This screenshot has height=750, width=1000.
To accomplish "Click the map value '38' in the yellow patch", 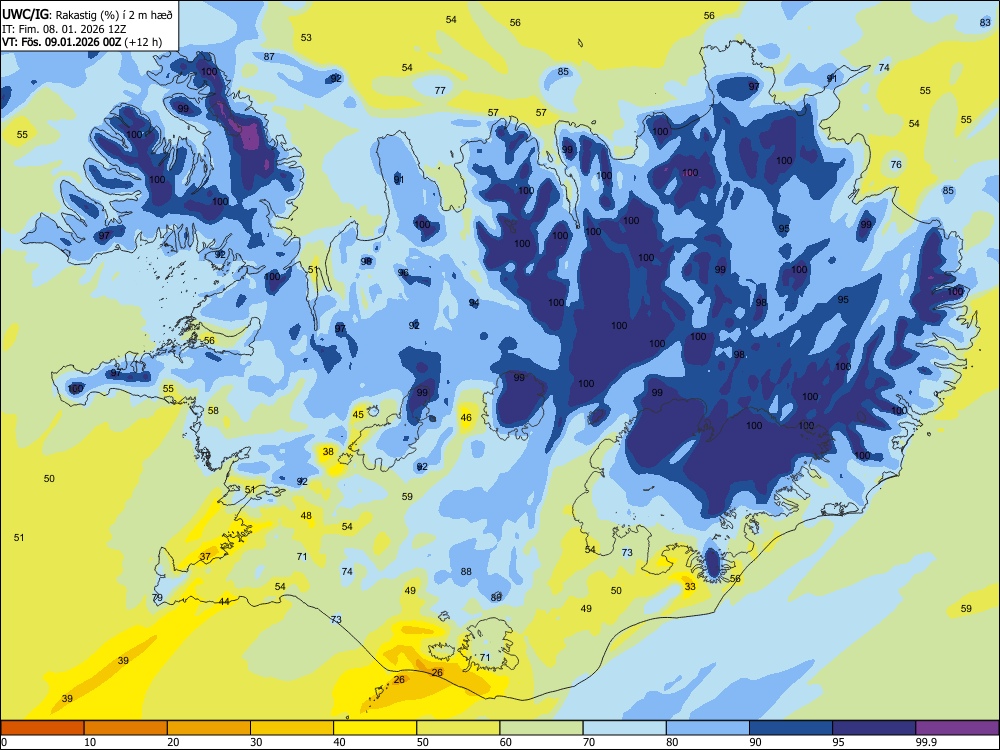I will click(328, 452).
